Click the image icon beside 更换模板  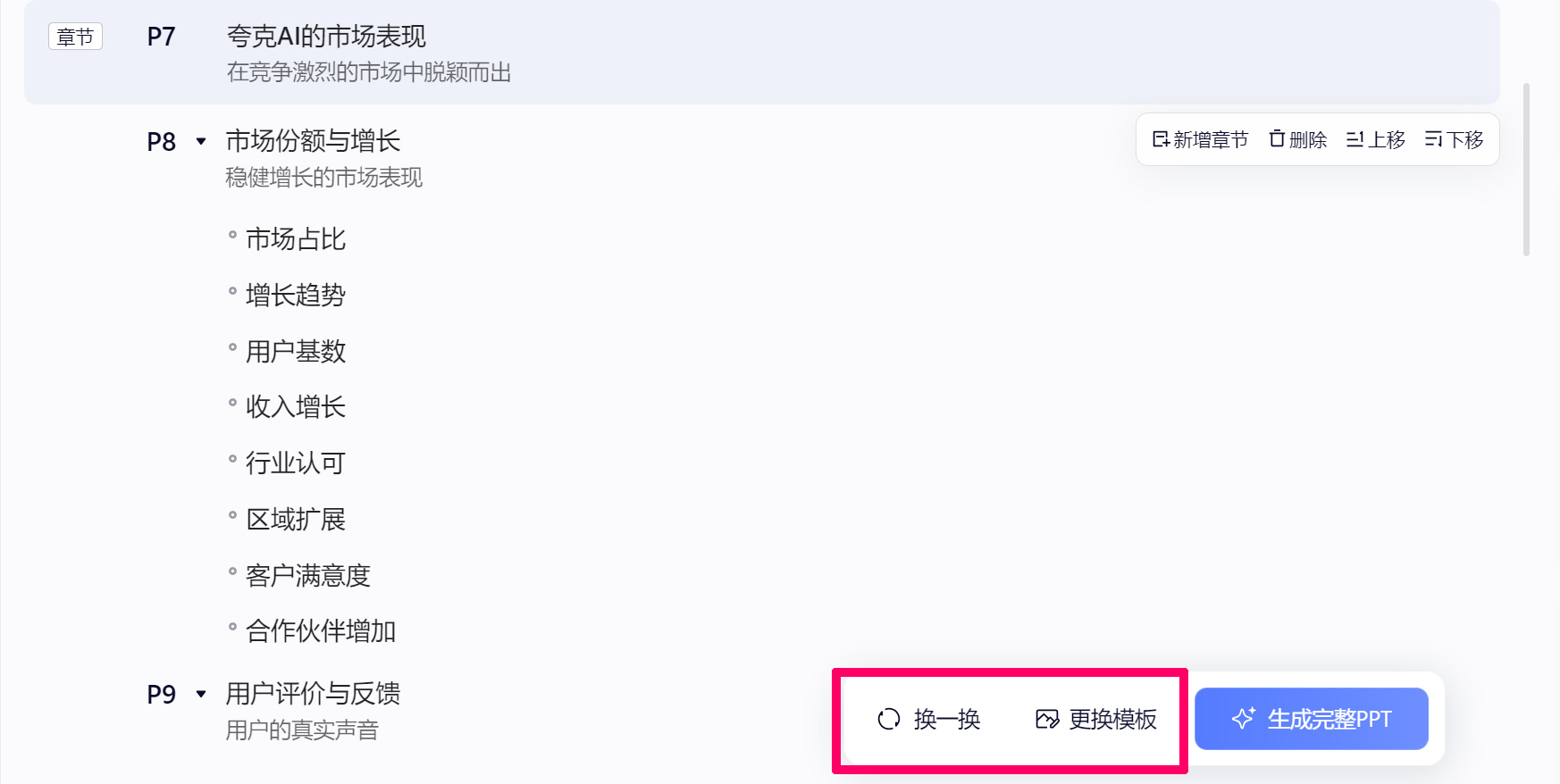coord(1045,720)
